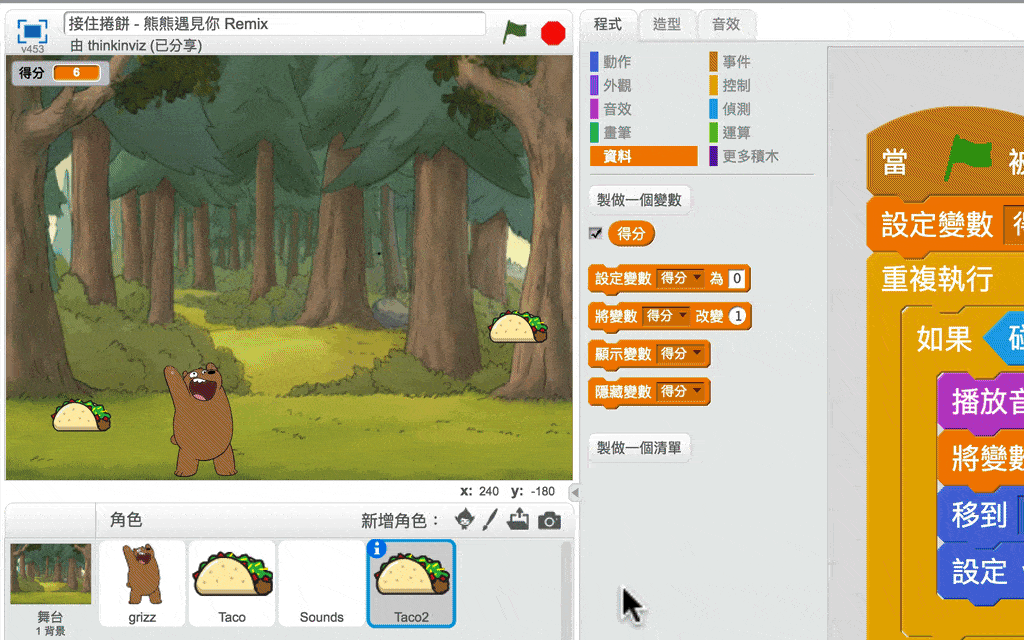Click the 製做一個清單 button
Image resolution: width=1024 pixels, height=640 pixels.
tap(639, 447)
